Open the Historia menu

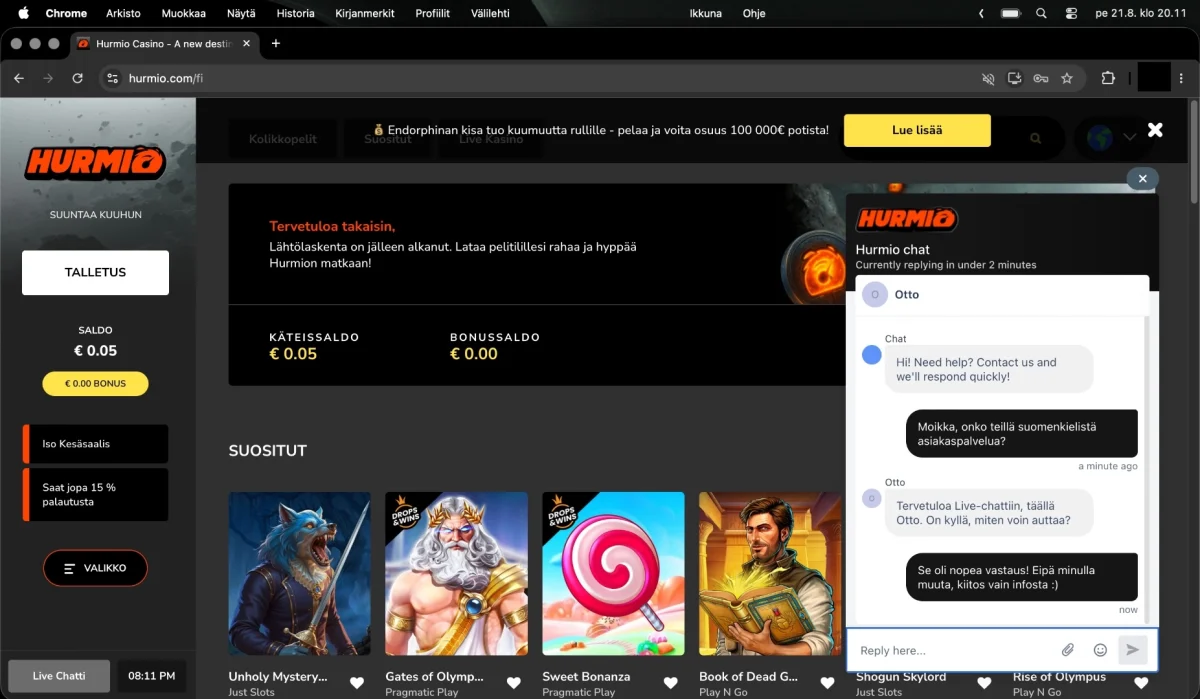click(x=295, y=13)
